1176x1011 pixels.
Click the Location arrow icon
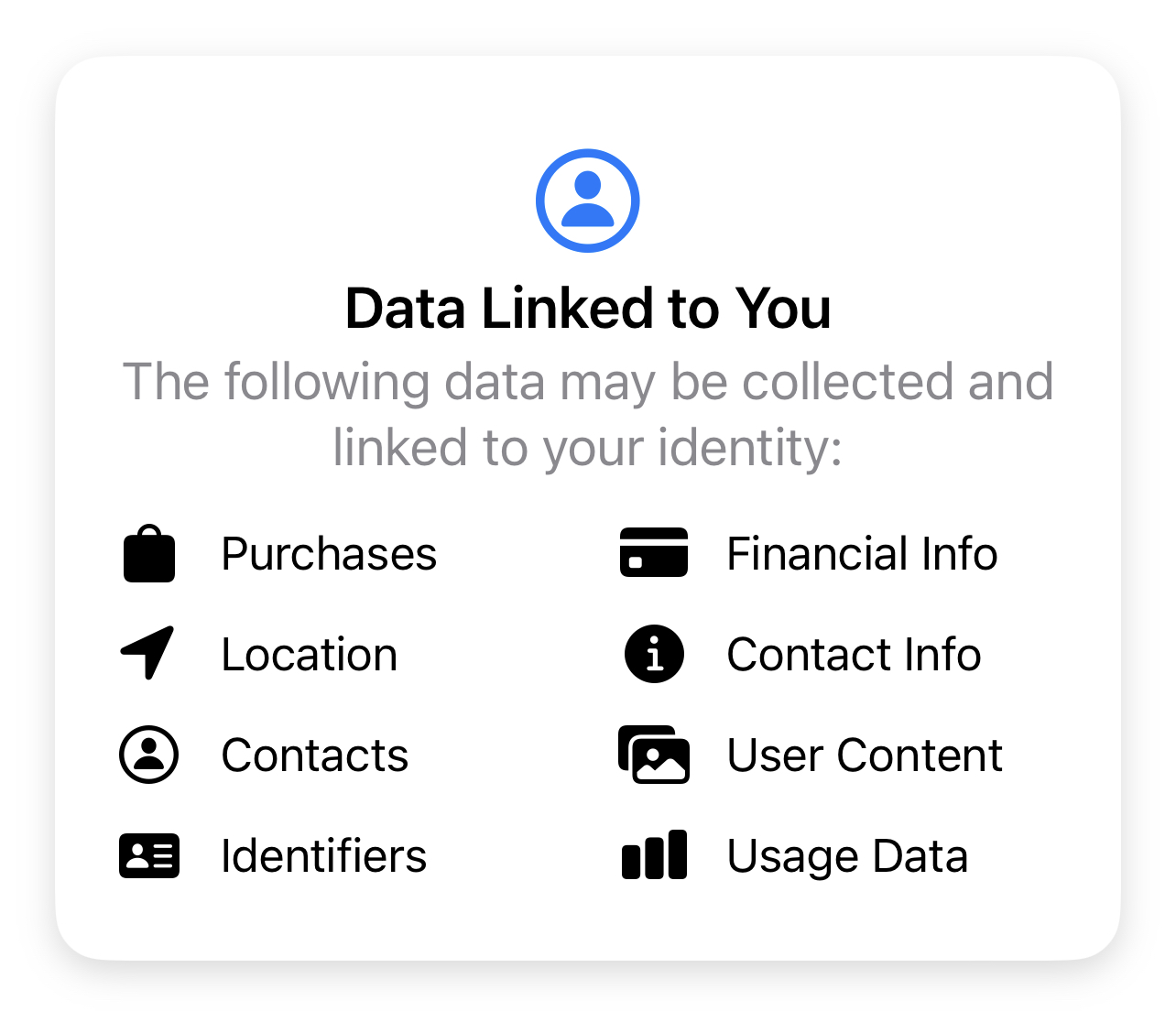(x=147, y=653)
